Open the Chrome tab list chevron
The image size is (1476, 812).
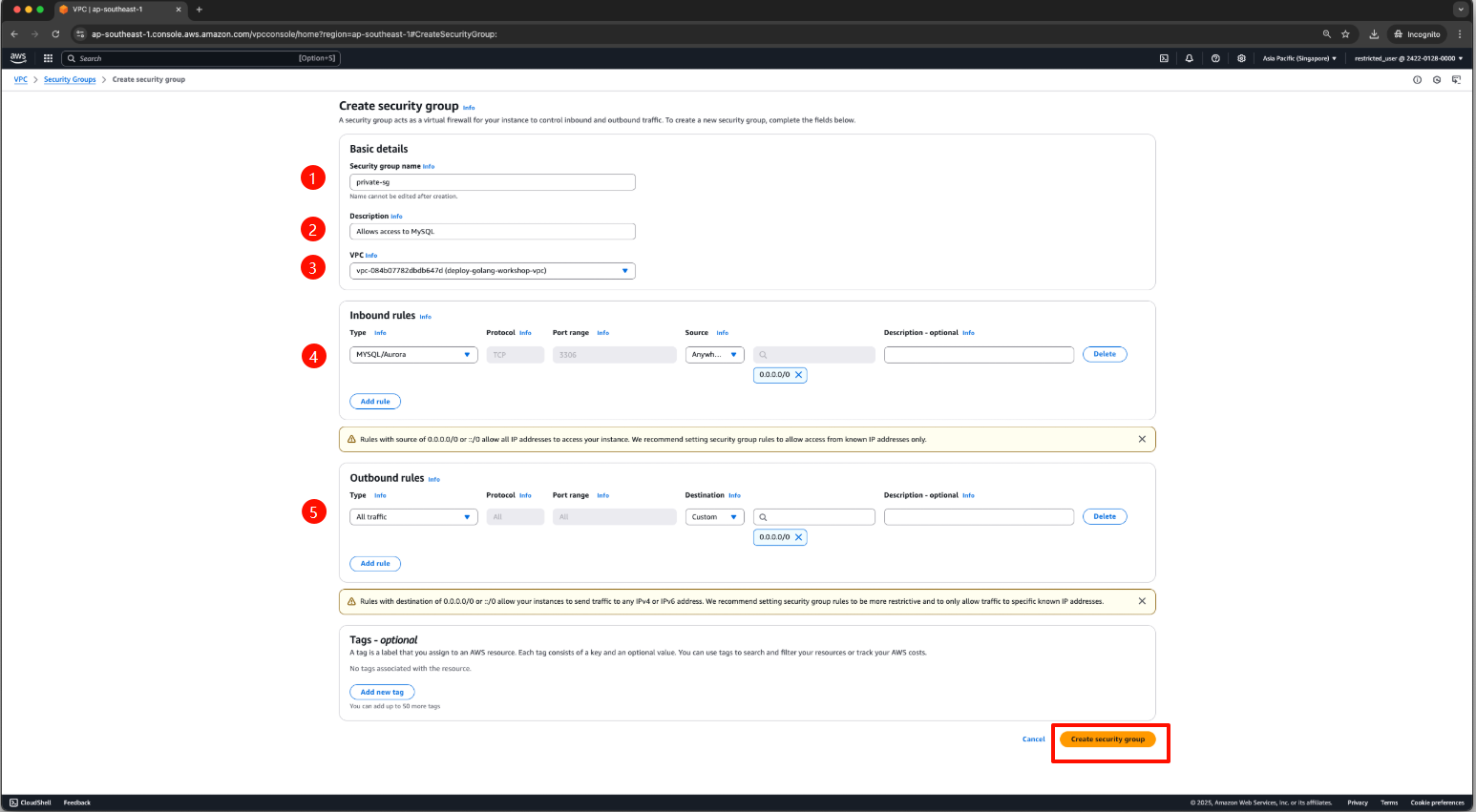click(1461, 10)
